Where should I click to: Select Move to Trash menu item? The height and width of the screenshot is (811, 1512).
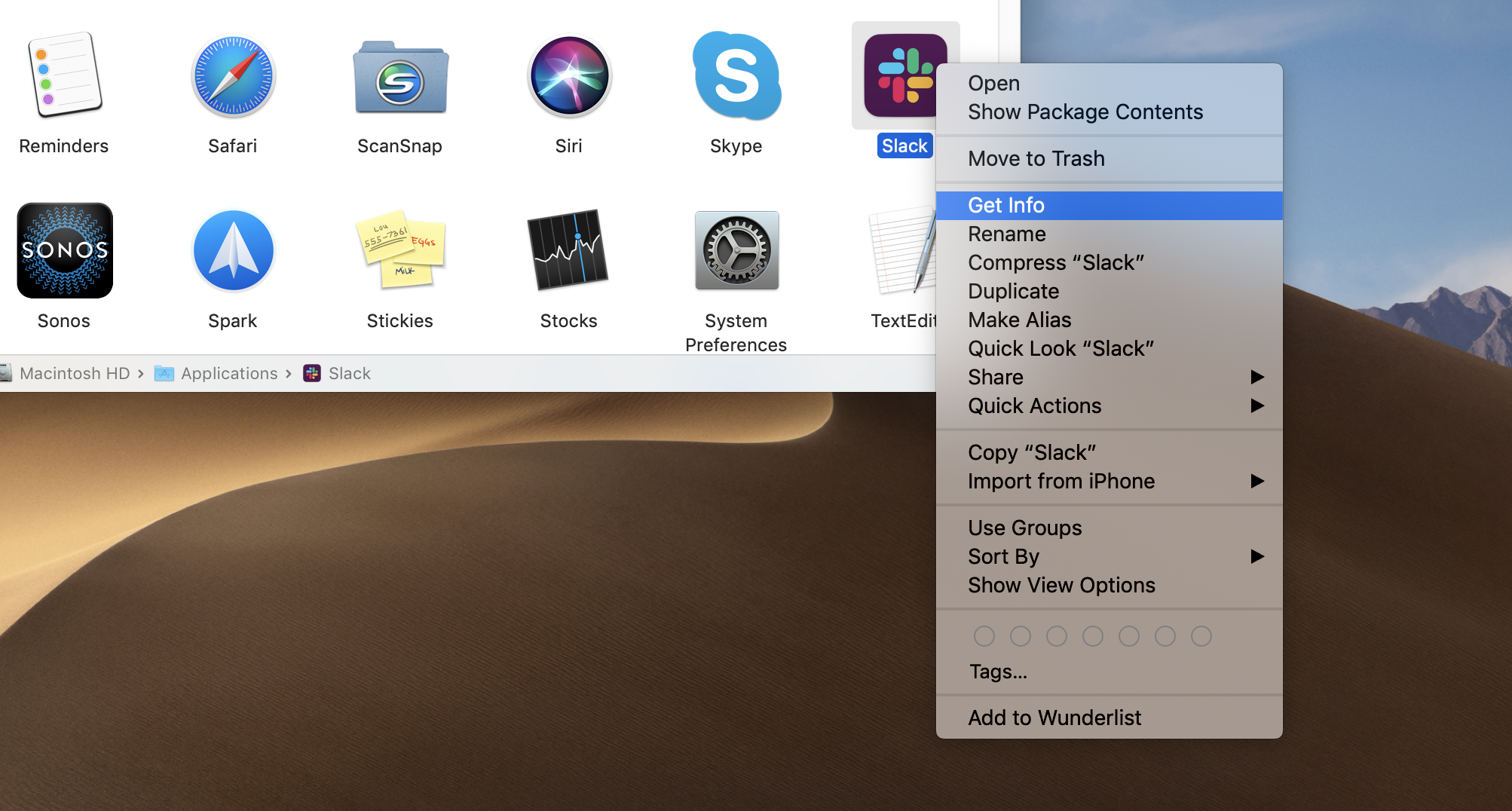click(1036, 158)
